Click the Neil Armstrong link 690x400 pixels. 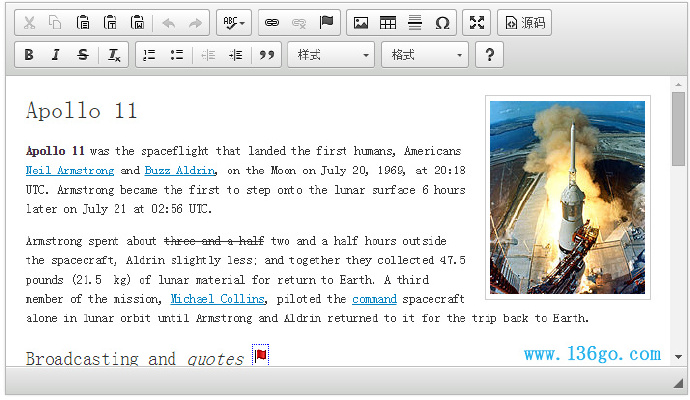(70, 171)
